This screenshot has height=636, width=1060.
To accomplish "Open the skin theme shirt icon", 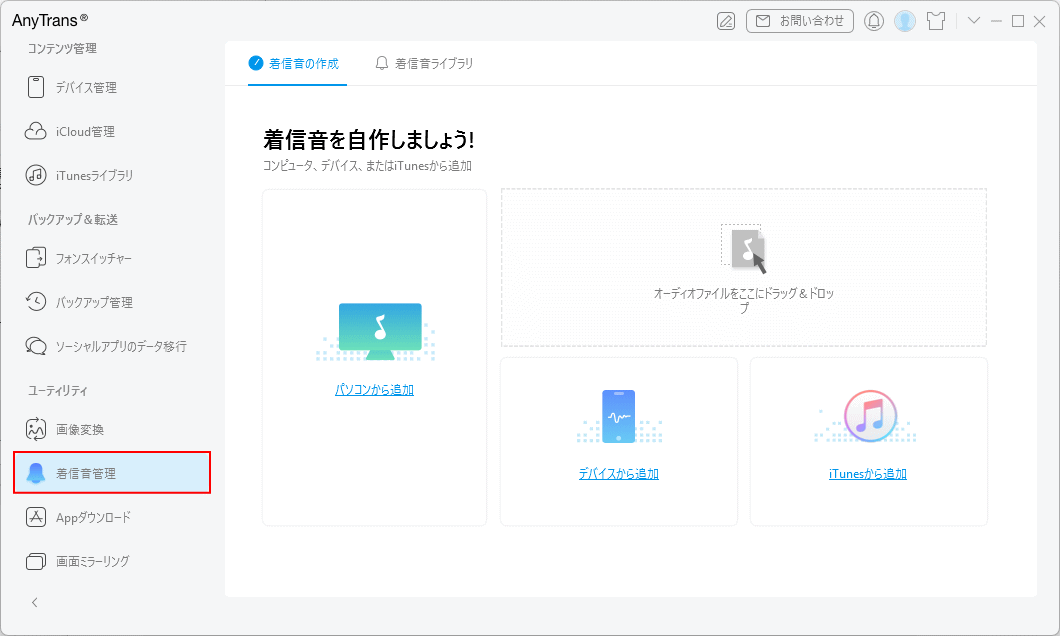I will tap(936, 22).
